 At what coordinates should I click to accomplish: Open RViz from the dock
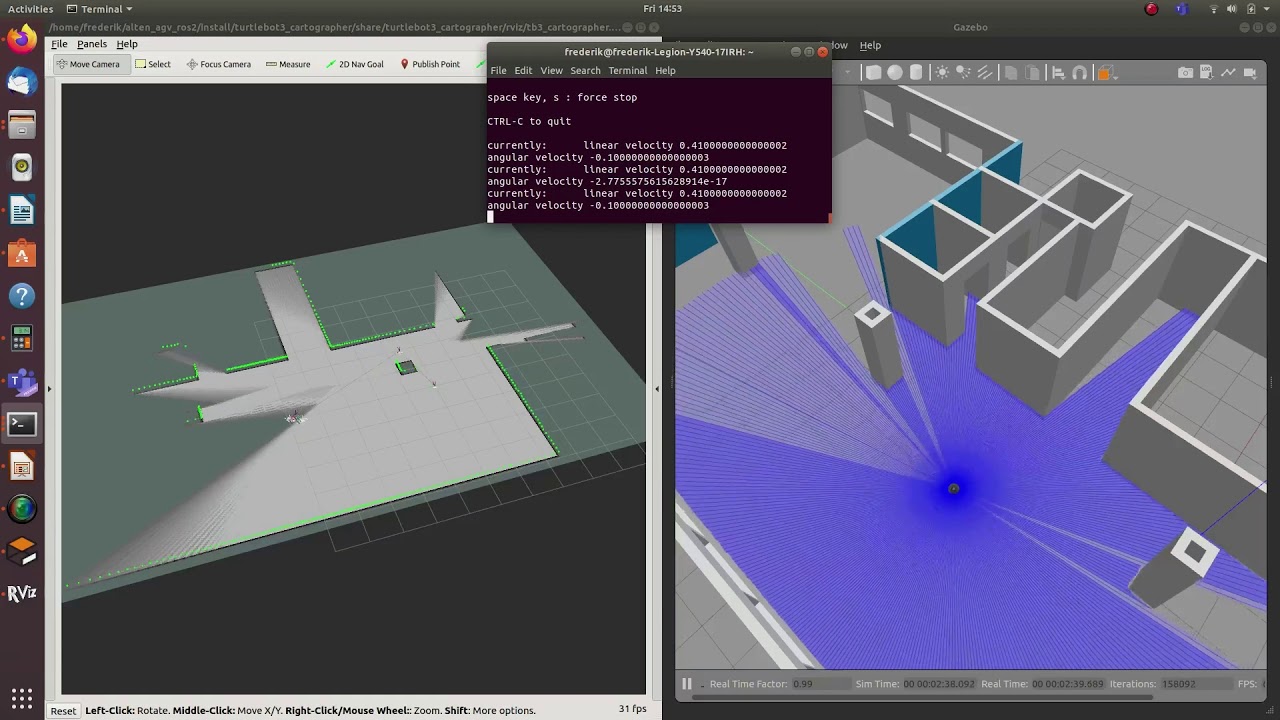coord(21,594)
